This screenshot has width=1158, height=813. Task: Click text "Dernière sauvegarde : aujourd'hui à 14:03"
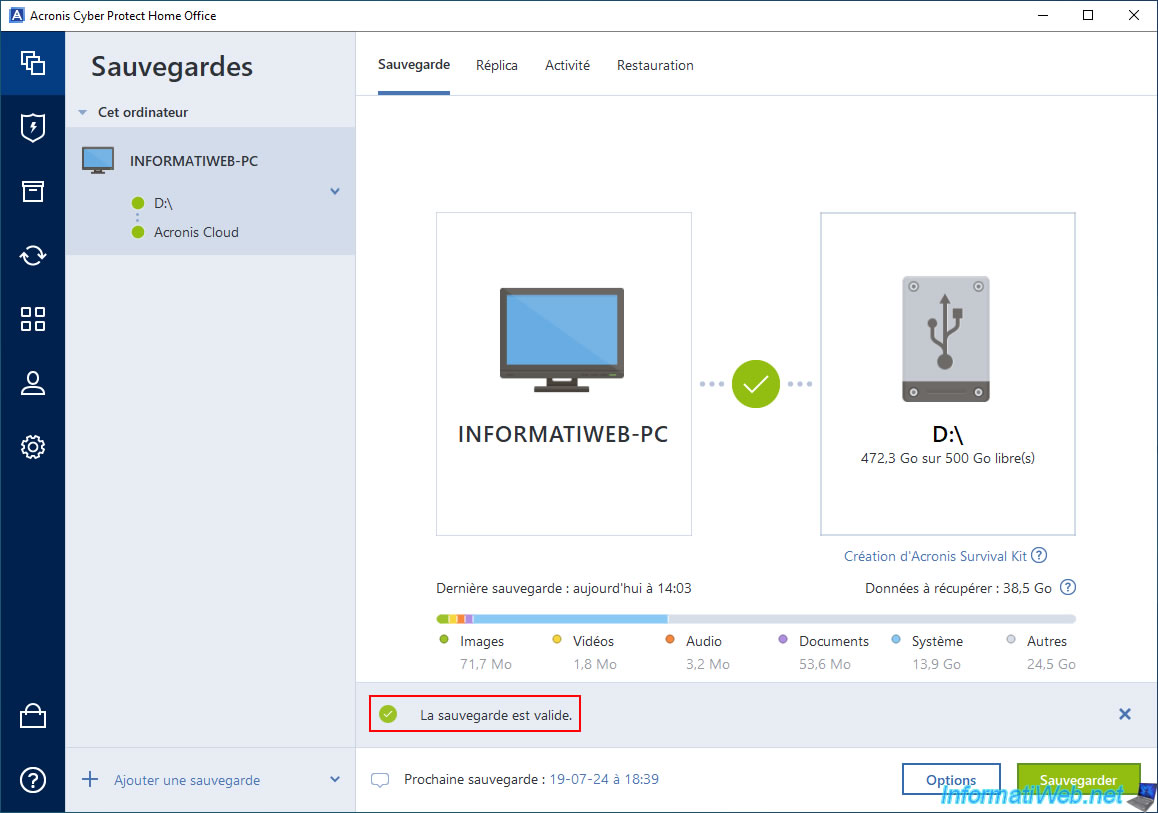(563, 589)
